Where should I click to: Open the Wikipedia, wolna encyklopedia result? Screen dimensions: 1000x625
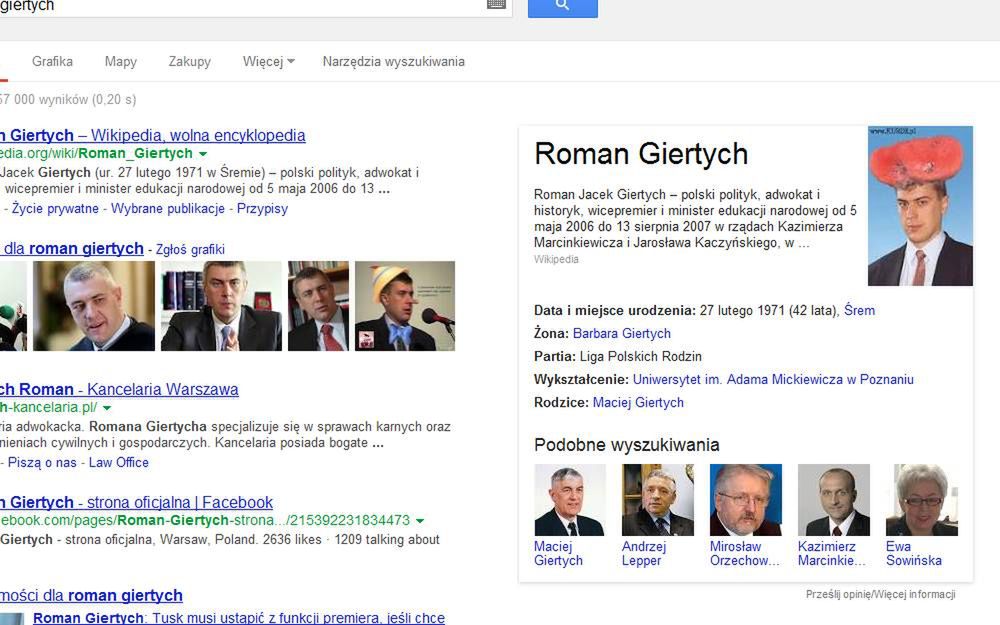pos(152,135)
